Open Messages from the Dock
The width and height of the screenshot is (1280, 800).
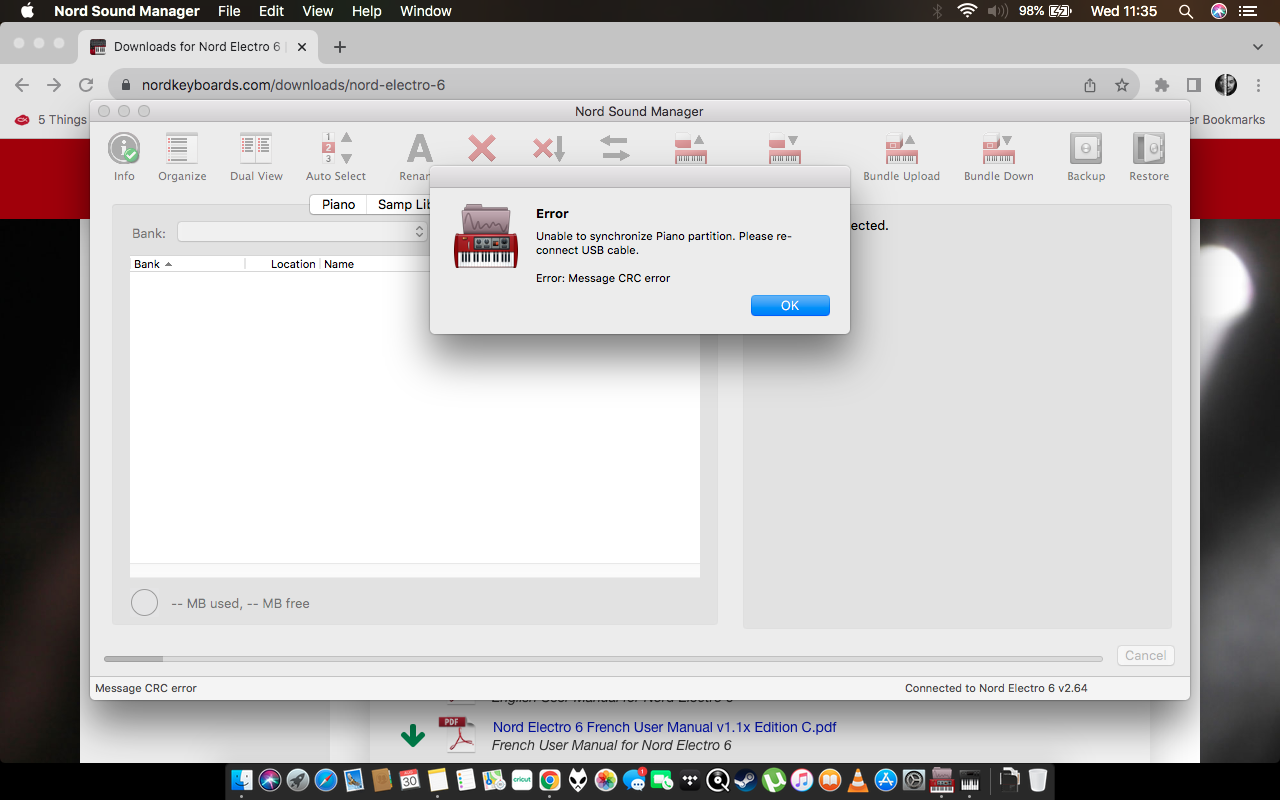coord(634,780)
